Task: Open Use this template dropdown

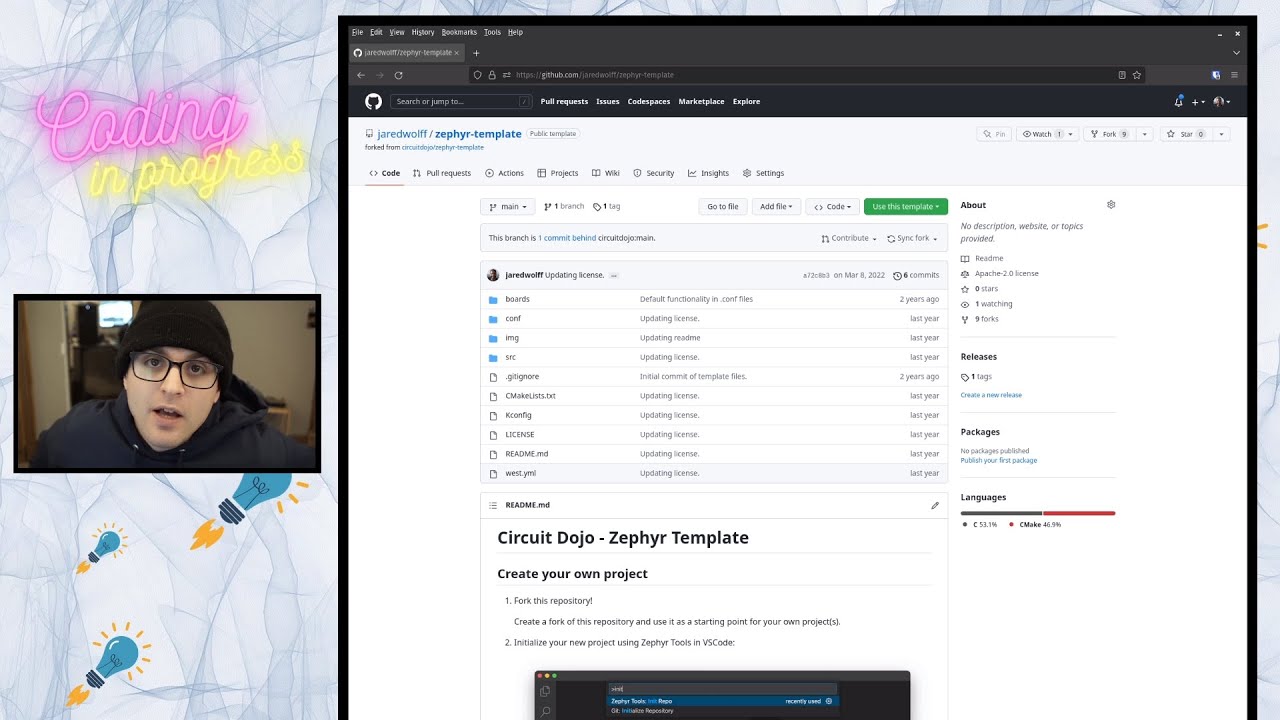Action: coord(906,207)
